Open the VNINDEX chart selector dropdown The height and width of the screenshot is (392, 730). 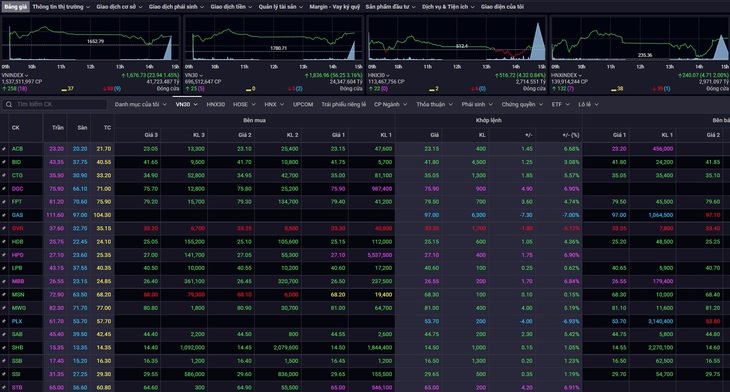coord(15,75)
